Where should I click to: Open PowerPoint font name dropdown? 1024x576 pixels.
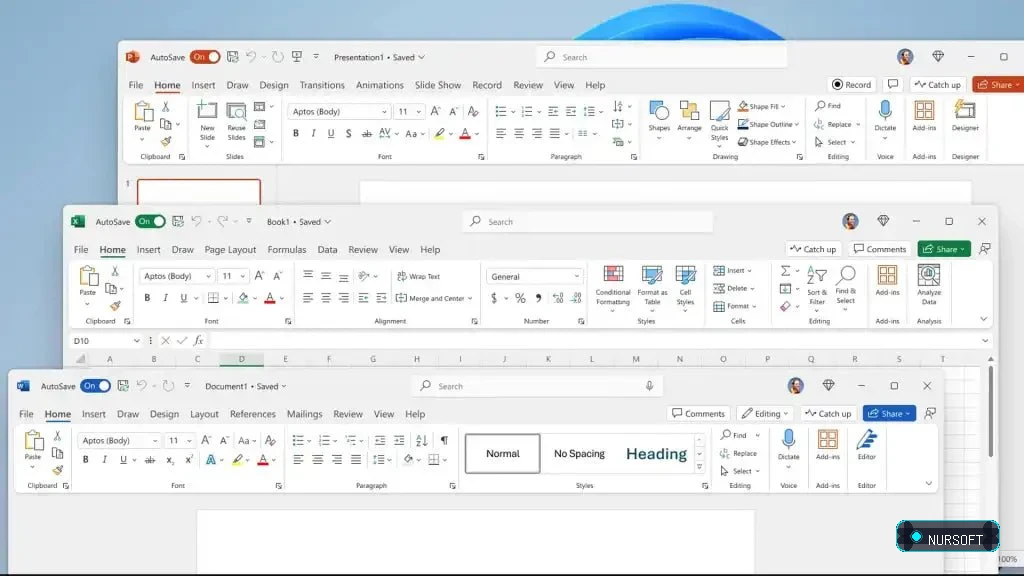coord(384,112)
